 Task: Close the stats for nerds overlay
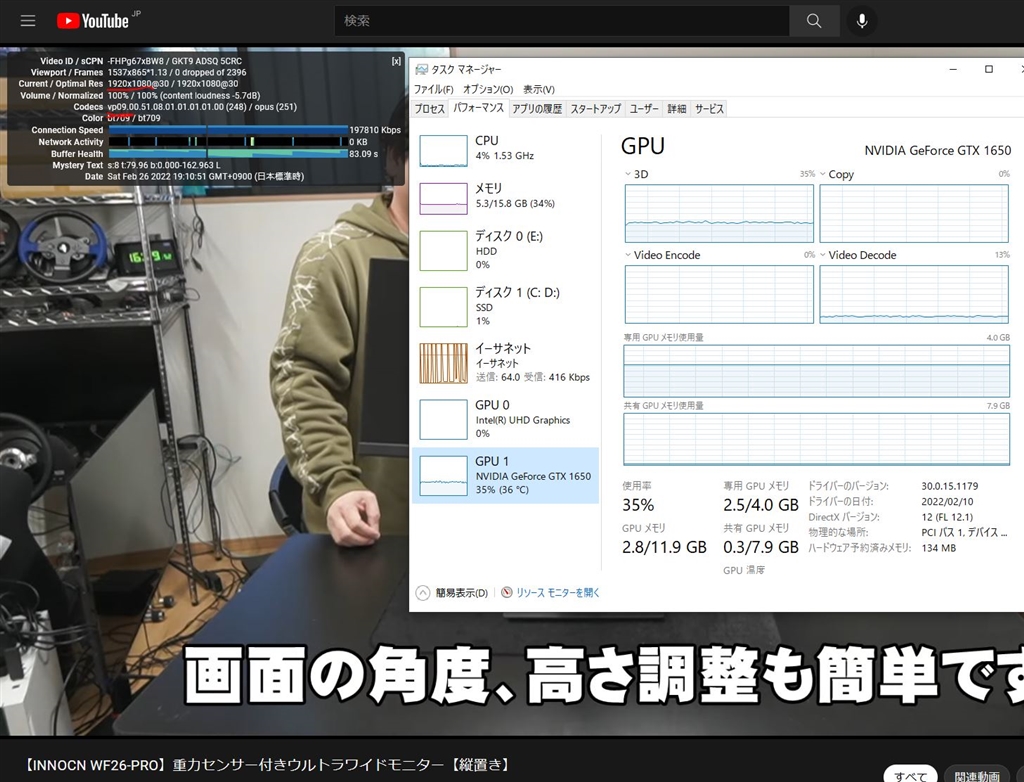pyautogui.click(x=396, y=61)
